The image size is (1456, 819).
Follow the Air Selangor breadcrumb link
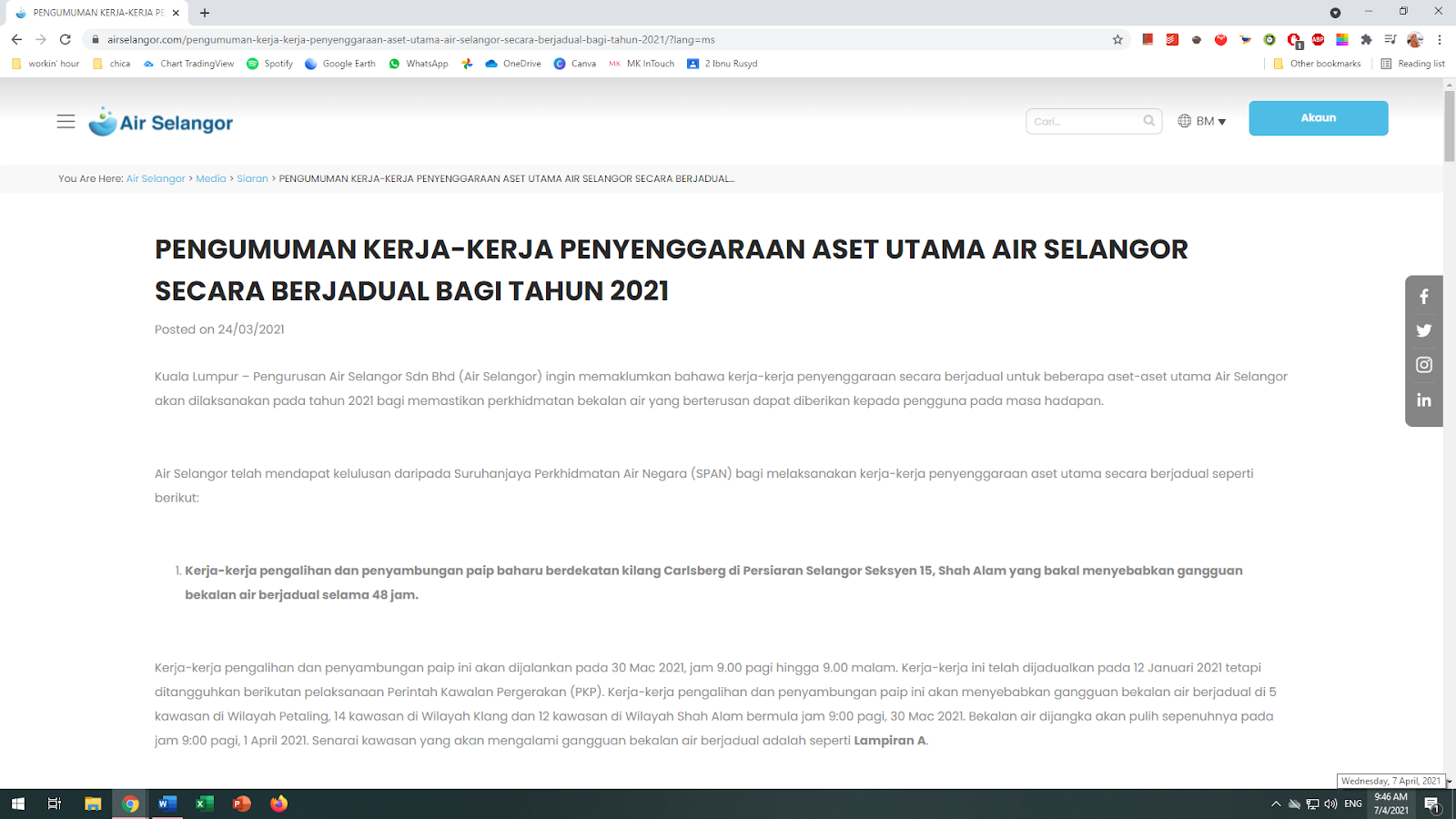point(156,178)
